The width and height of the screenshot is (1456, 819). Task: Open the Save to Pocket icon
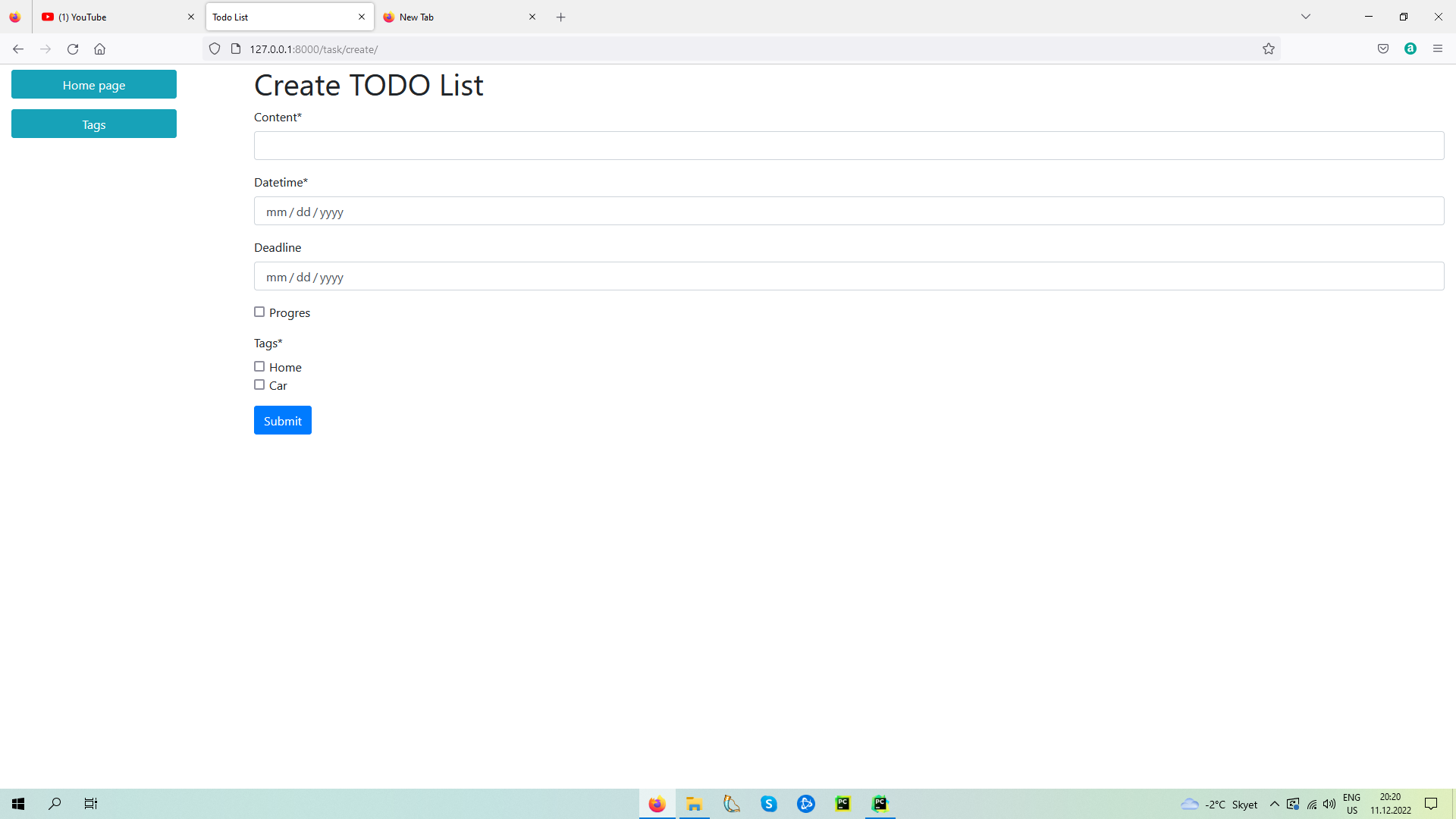pos(1382,49)
